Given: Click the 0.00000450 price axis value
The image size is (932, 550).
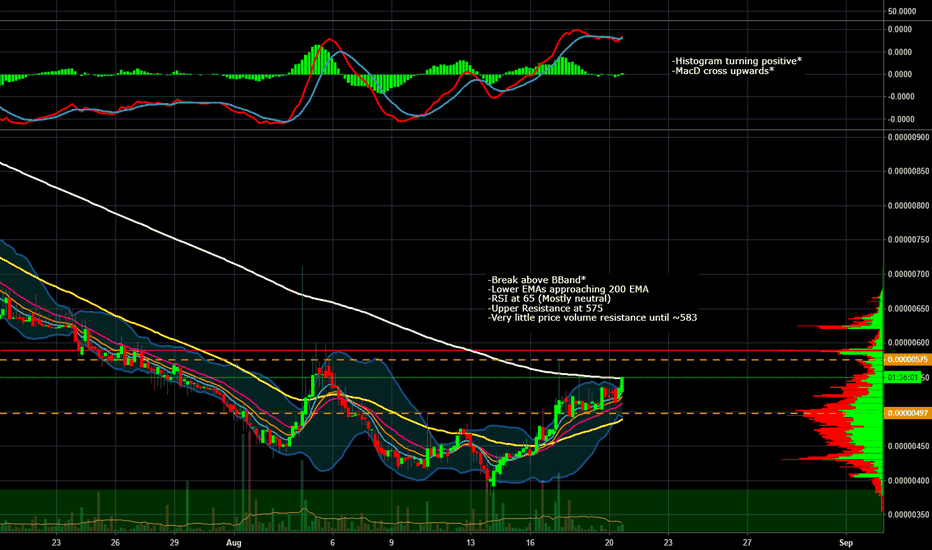Looking at the screenshot, I should click(908, 447).
